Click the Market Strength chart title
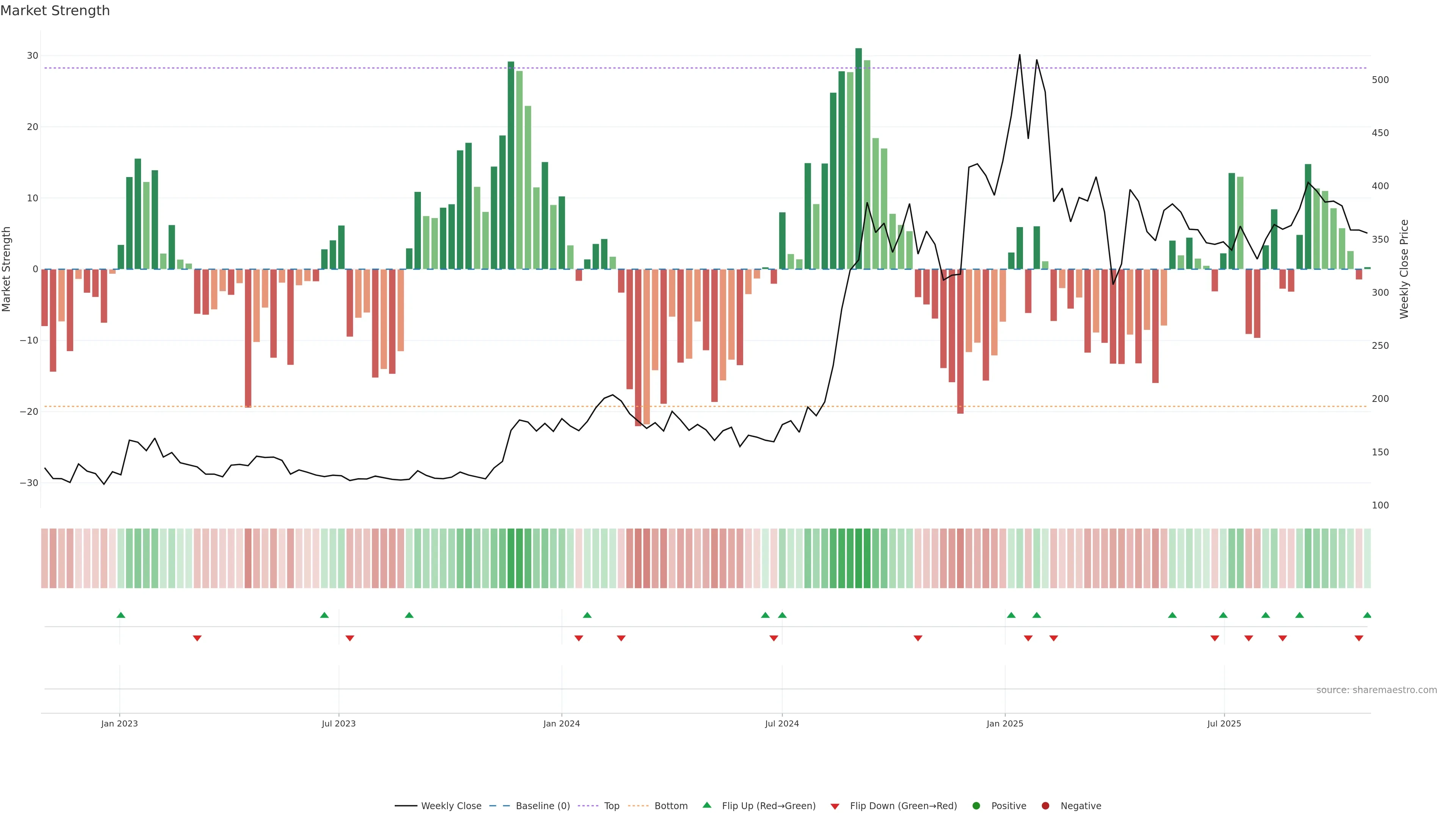This screenshot has width=1456, height=819. pyautogui.click(x=55, y=11)
